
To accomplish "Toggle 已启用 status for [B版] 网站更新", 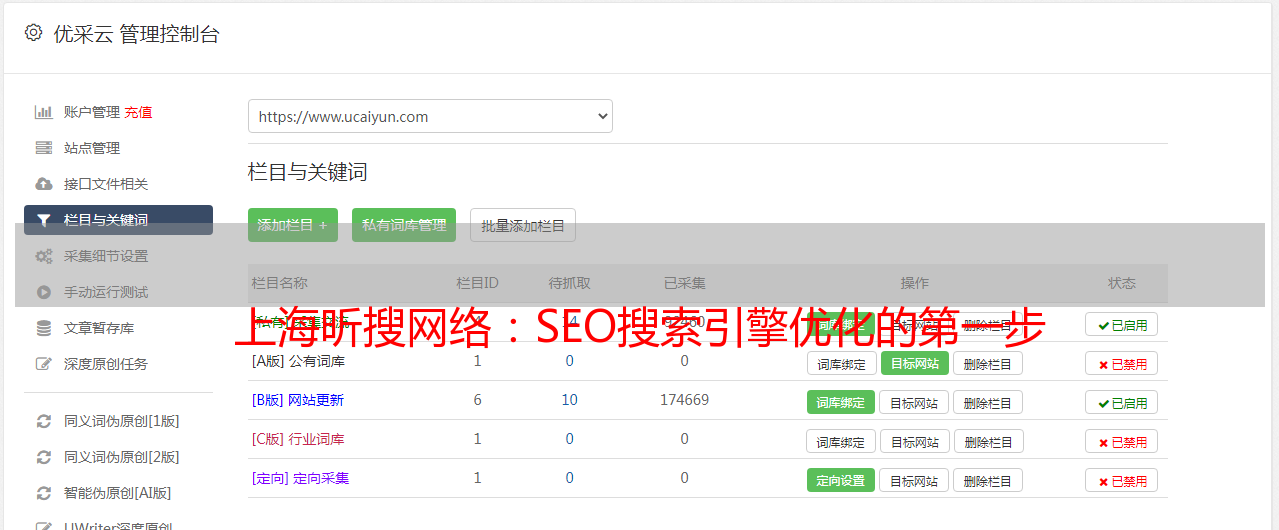I will tap(1121, 402).
